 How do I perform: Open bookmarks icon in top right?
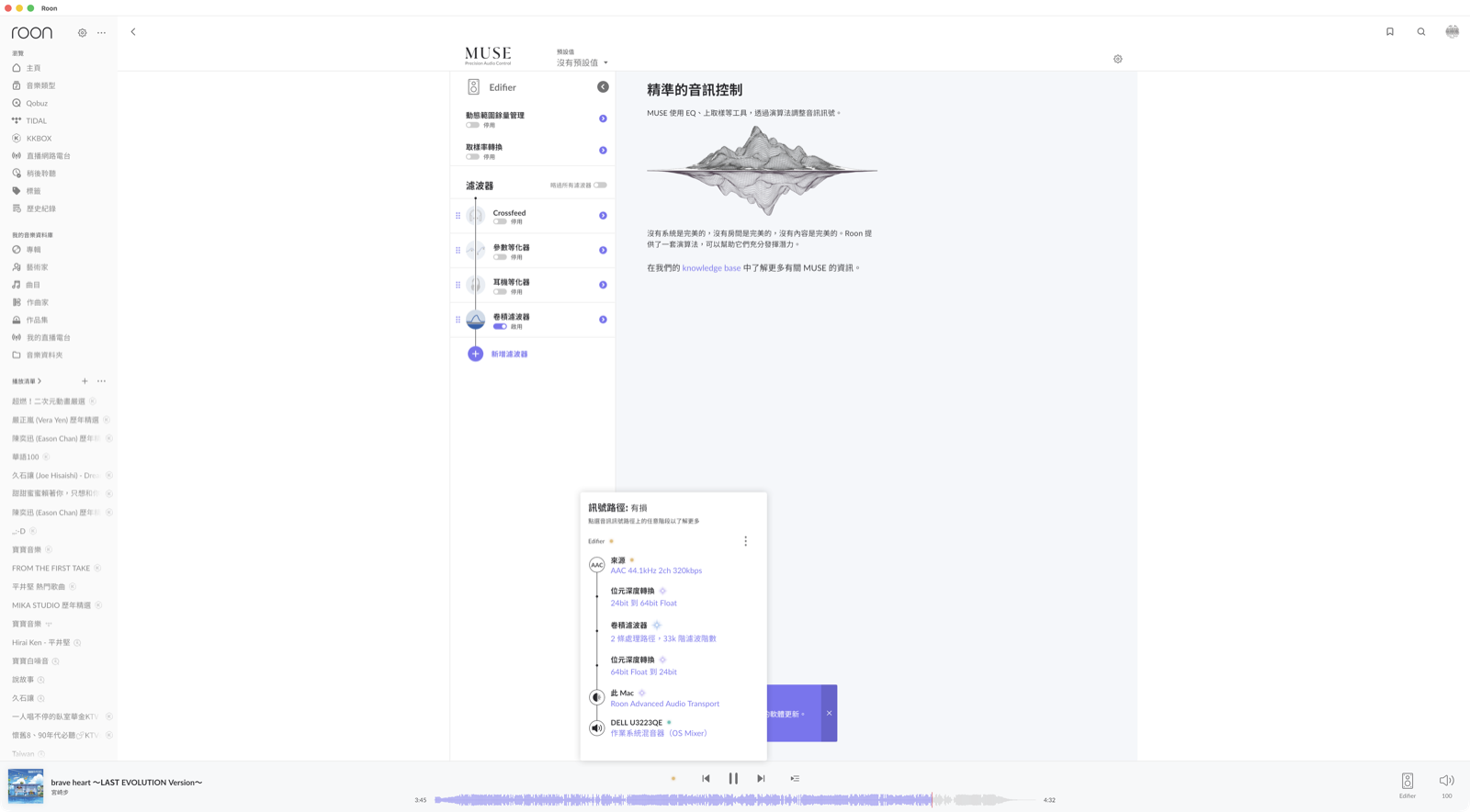coord(1390,32)
